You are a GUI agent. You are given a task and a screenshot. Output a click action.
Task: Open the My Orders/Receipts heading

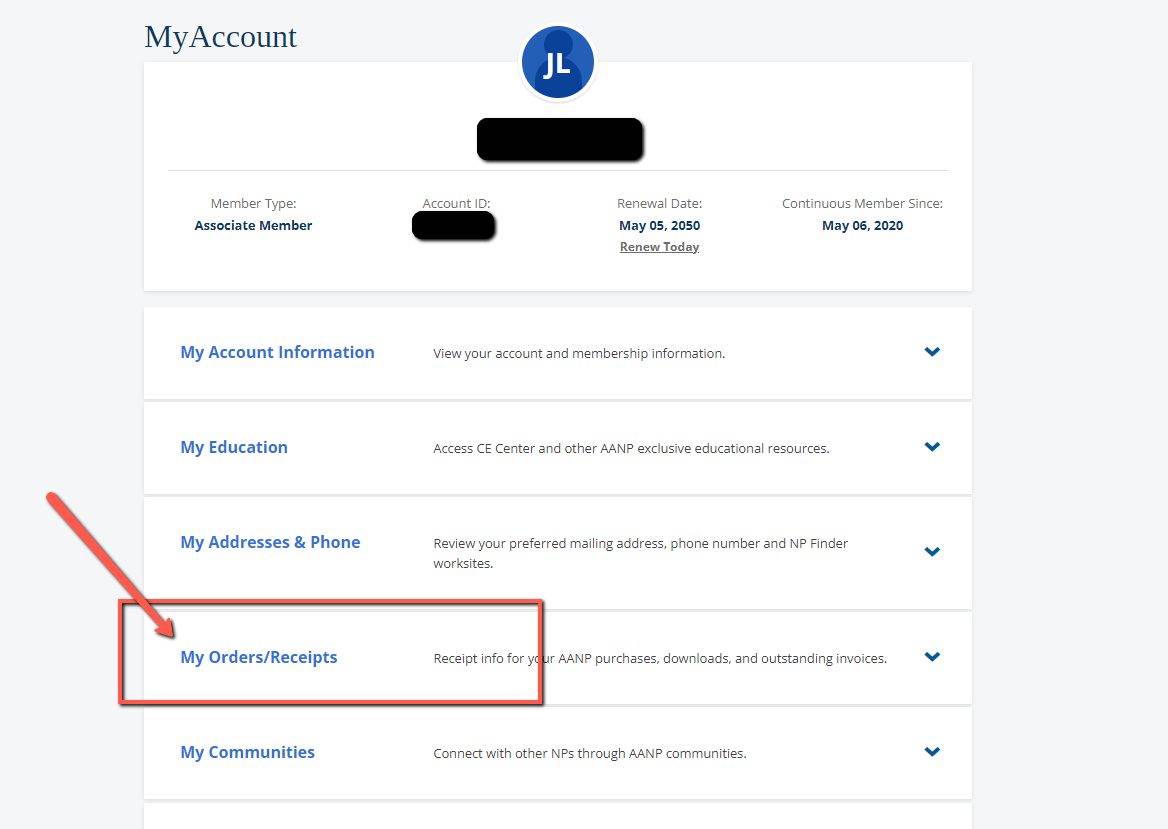(x=258, y=657)
